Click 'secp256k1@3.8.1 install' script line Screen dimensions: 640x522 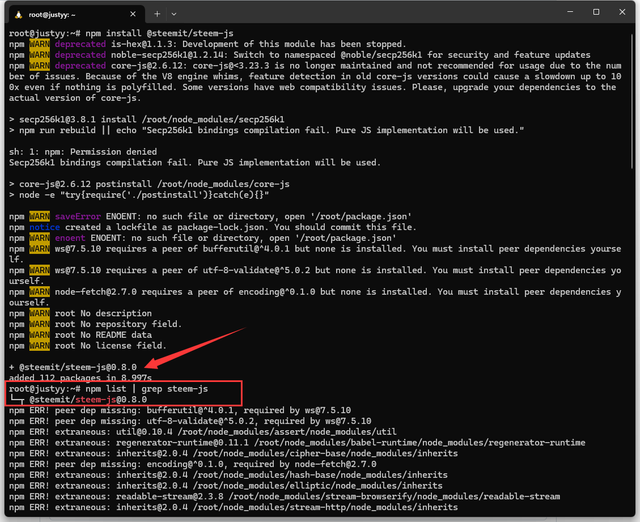pyautogui.click(x=147, y=120)
